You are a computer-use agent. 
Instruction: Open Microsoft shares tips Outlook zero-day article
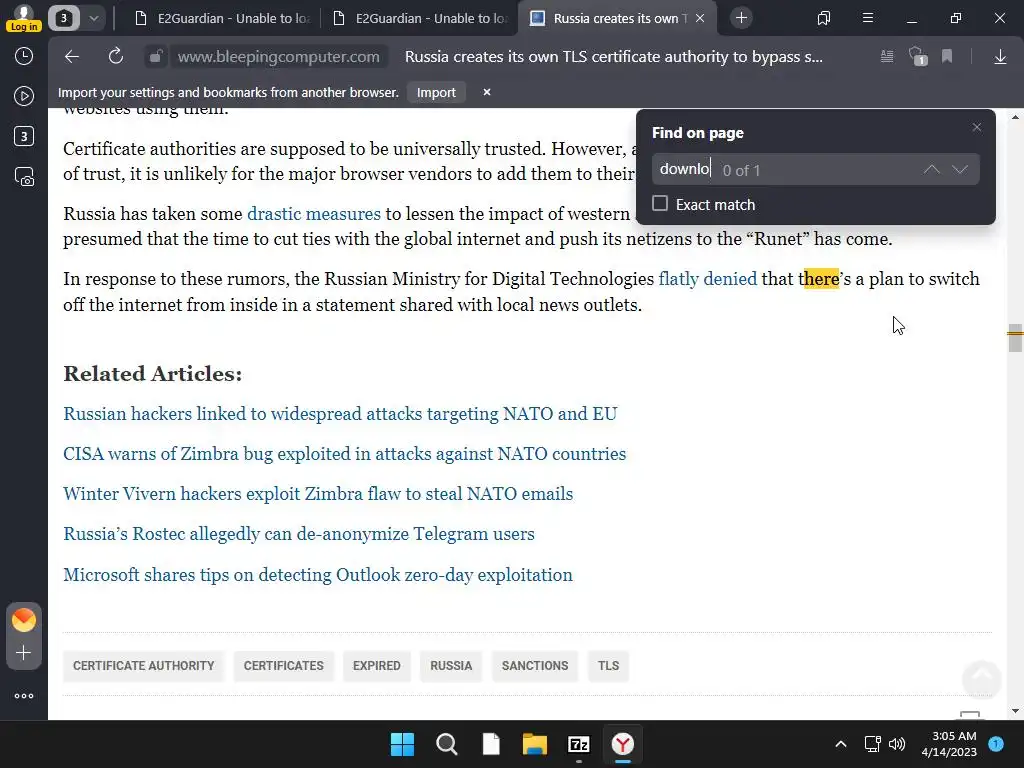318,575
